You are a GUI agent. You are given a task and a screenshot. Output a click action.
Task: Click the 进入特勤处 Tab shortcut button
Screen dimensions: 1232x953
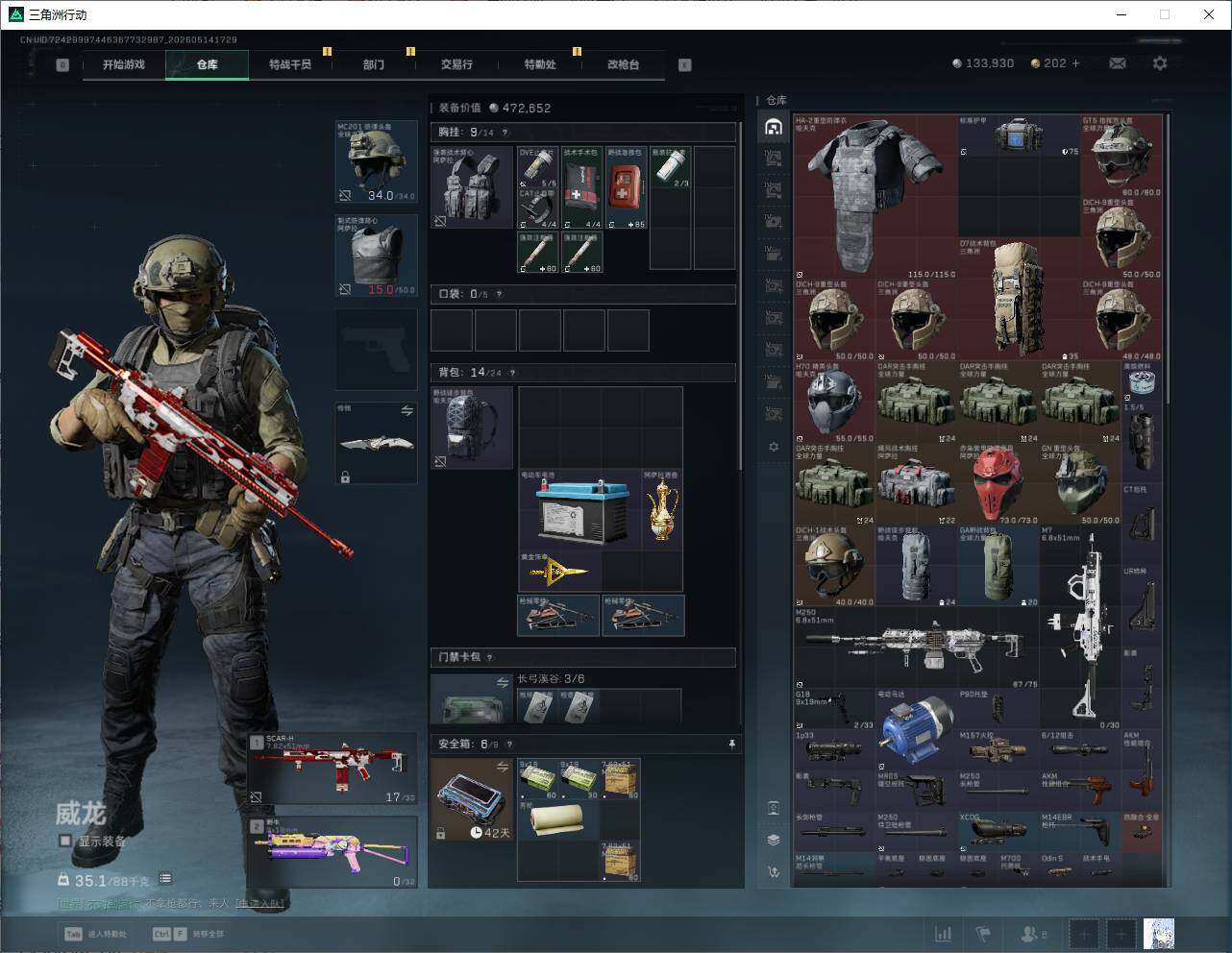[x=95, y=934]
